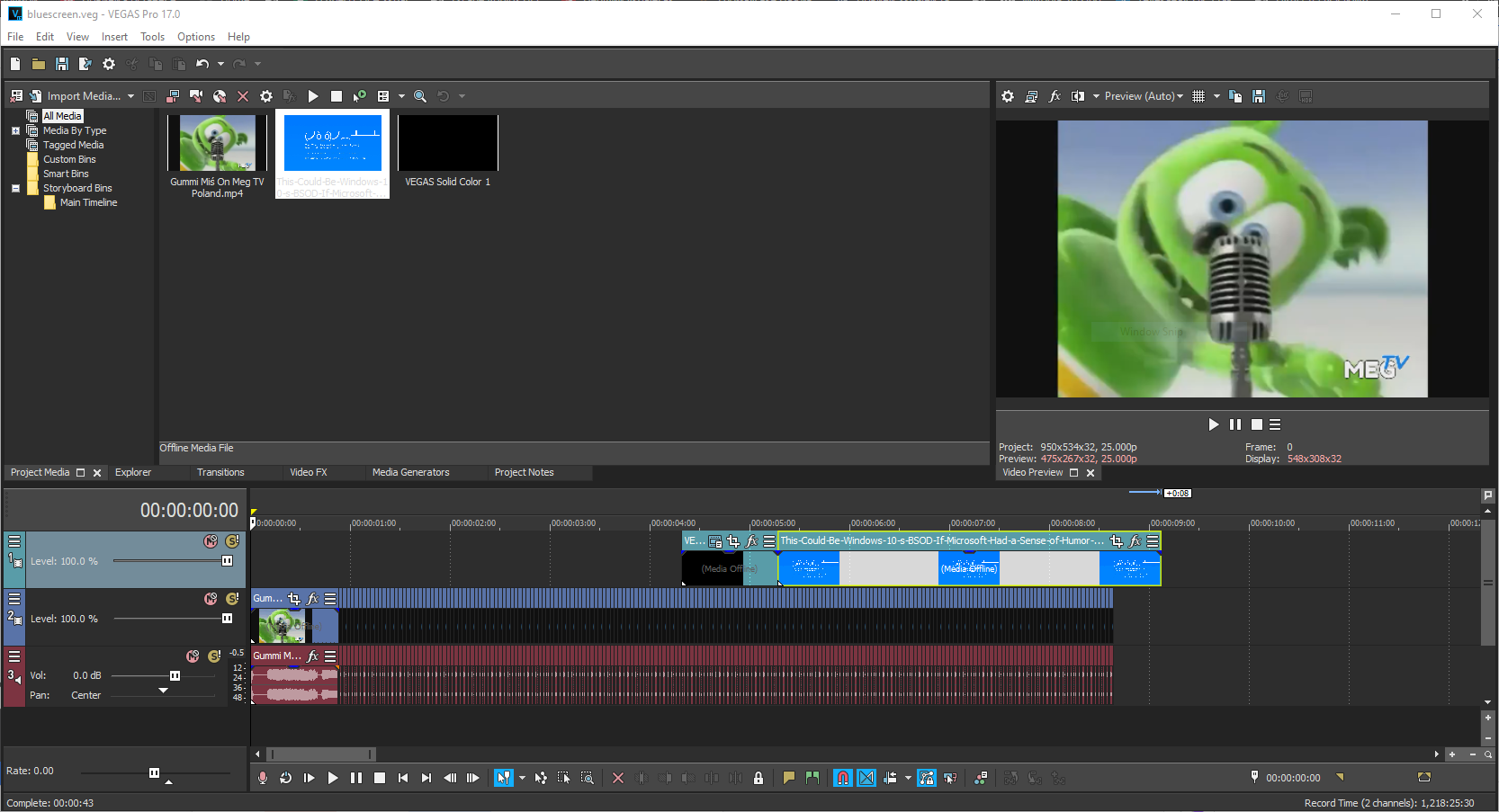Open the Insert menu
Viewport: 1499px width, 812px height.
click(x=114, y=37)
